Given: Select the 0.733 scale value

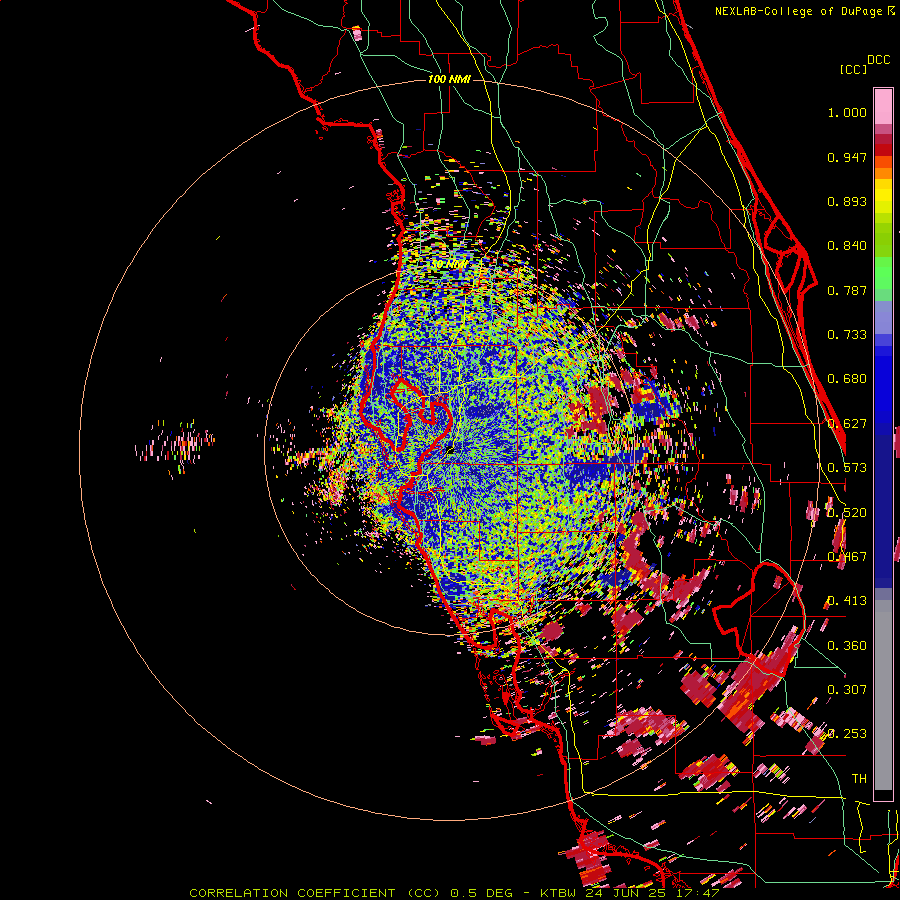Looking at the screenshot, I should click(847, 335).
